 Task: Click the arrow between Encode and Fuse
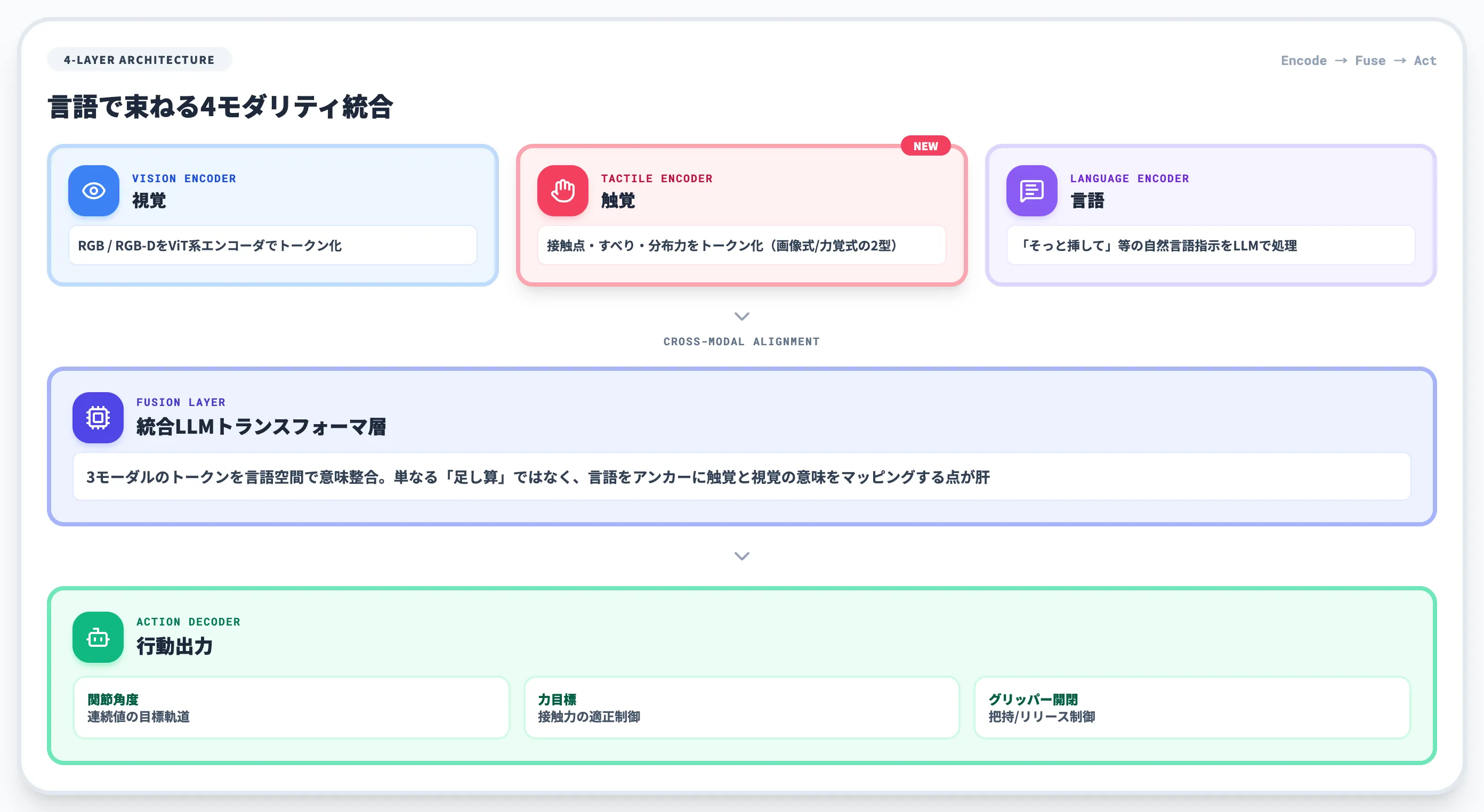1341,60
